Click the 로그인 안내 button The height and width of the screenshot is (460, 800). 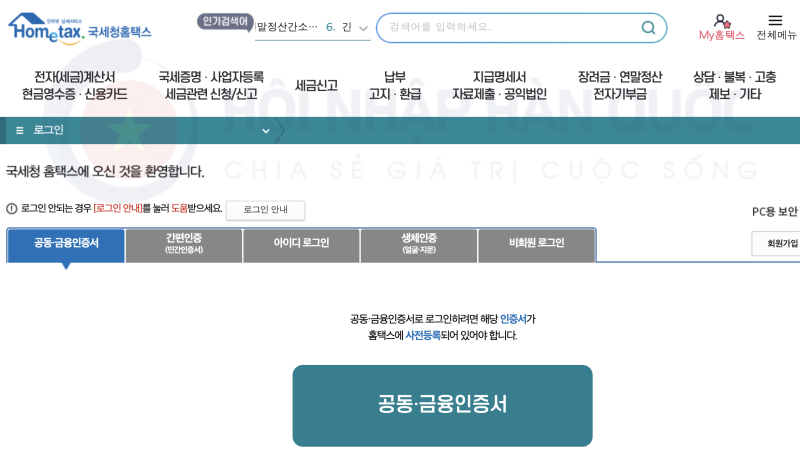click(265, 210)
